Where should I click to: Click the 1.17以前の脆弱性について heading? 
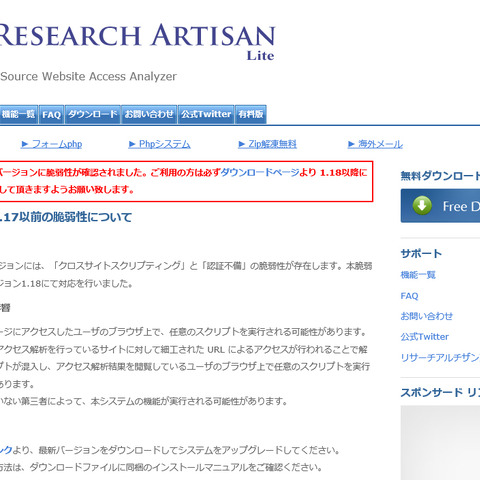point(66,217)
